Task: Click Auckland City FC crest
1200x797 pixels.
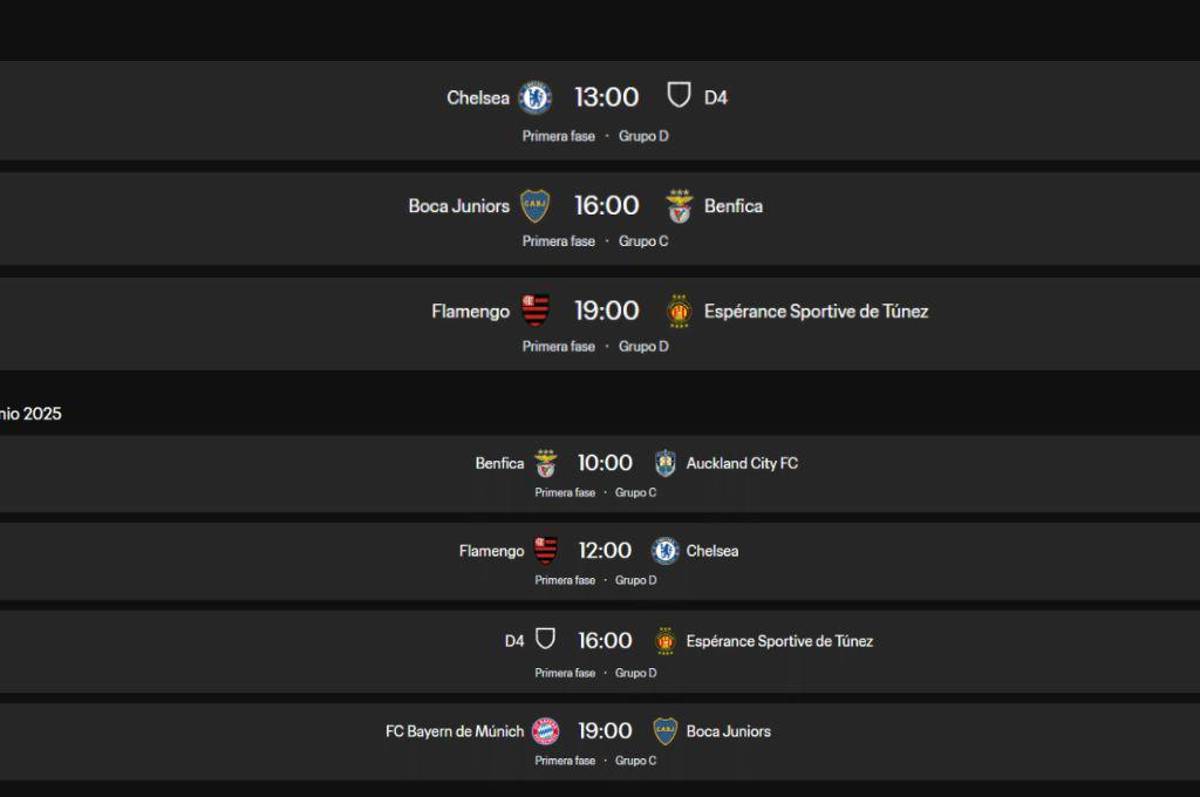Action: [665, 463]
